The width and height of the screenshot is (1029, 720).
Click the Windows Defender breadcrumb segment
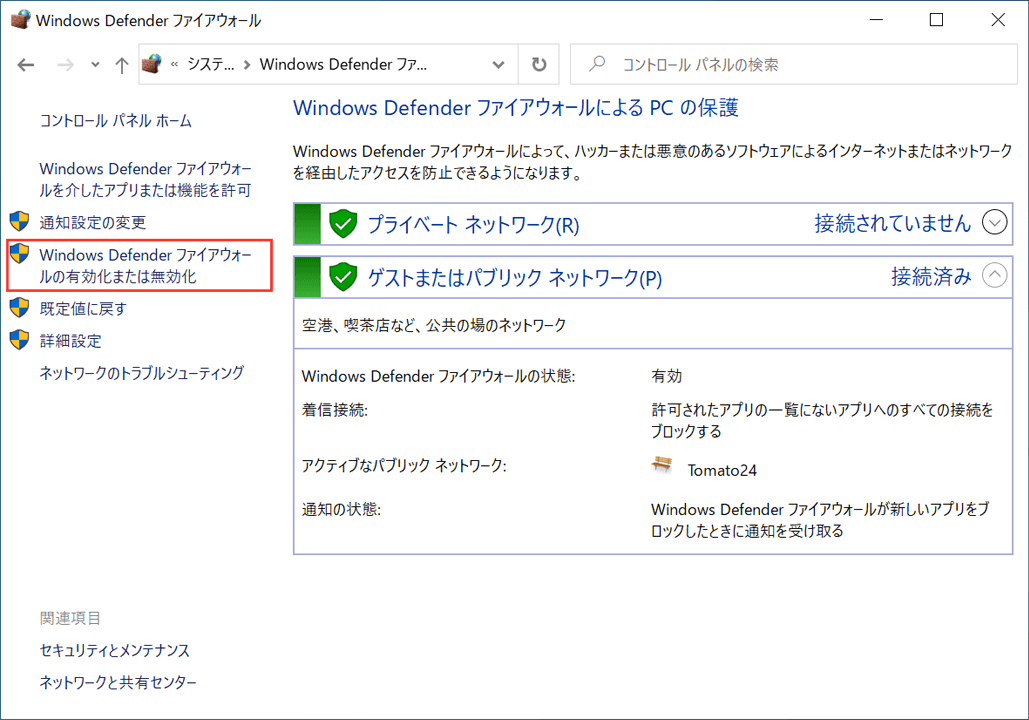pyautogui.click(x=343, y=64)
